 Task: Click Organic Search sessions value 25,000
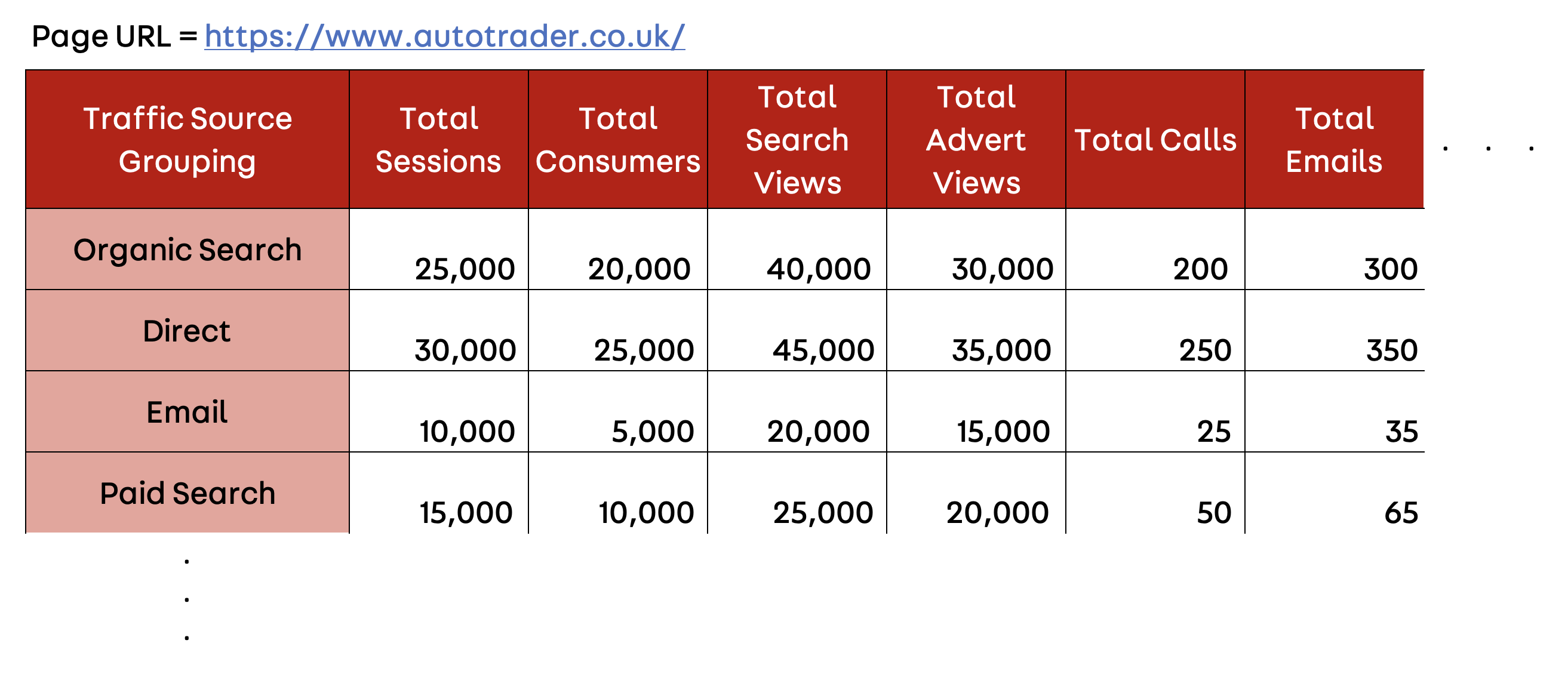click(x=465, y=269)
